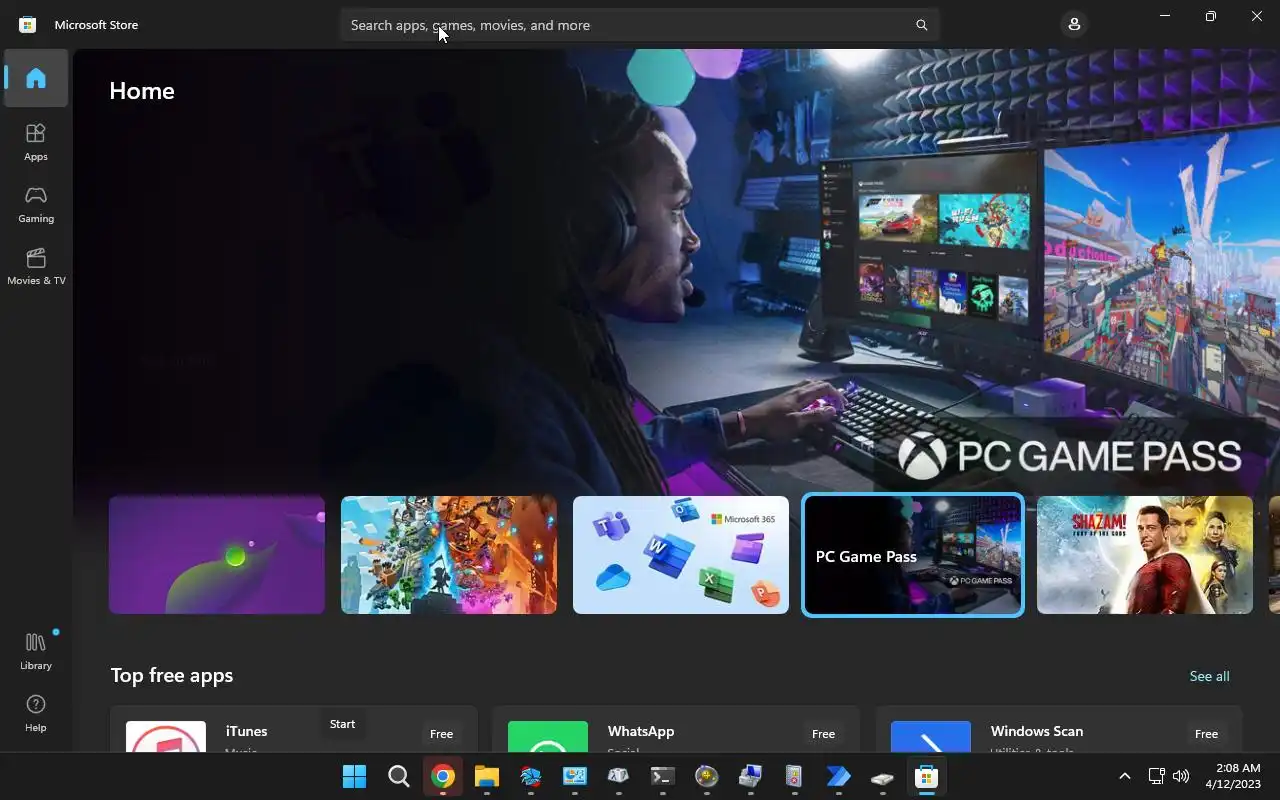The height and width of the screenshot is (800, 1280).
Task: Open the blue-red swirl app on the taskbar
Action: pyautogui.click(x=530, y=777)
